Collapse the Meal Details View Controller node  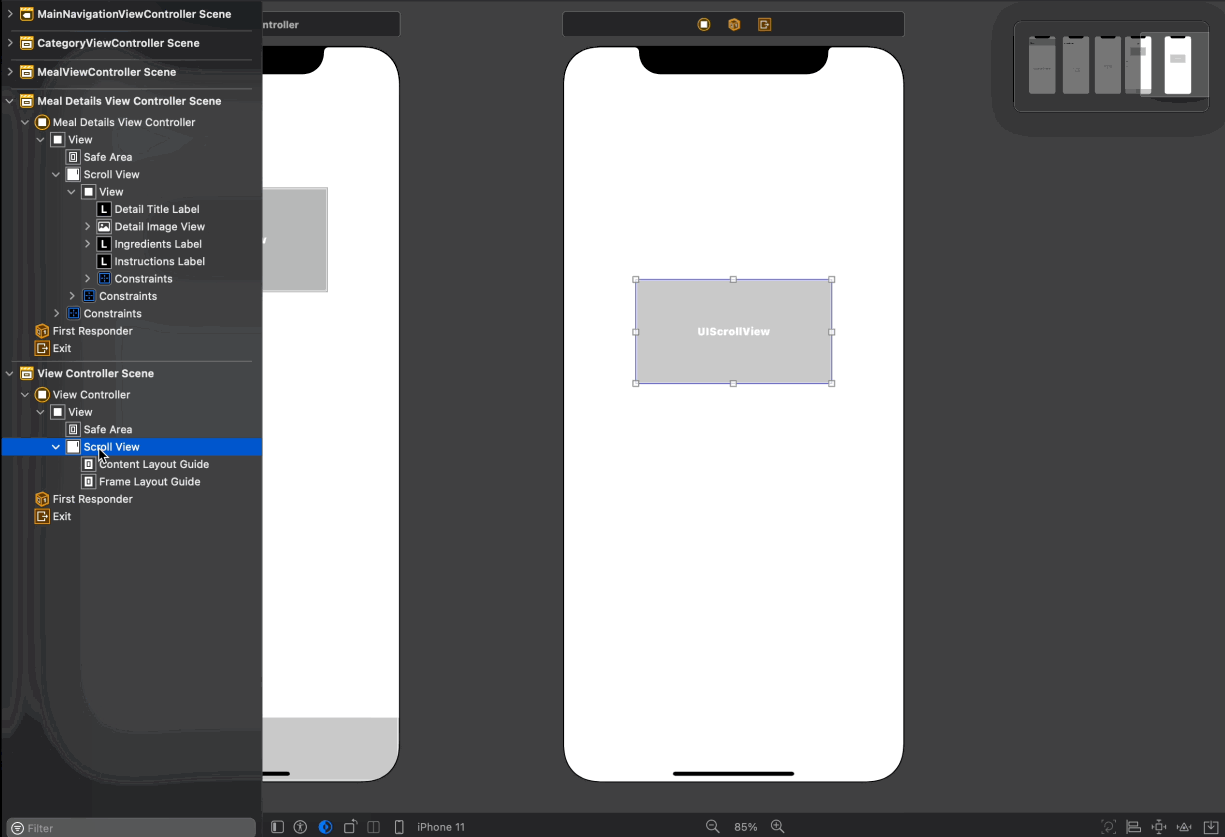[x=25, y=122]
